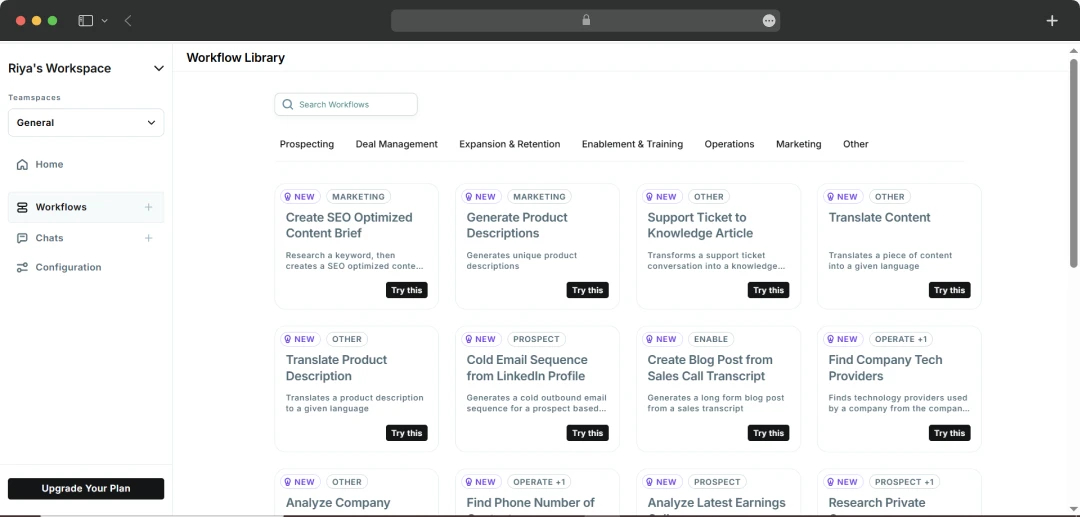Click NEW badge on Research Private card
Viewport: 1080px width, 517px height.
[842, 482]
